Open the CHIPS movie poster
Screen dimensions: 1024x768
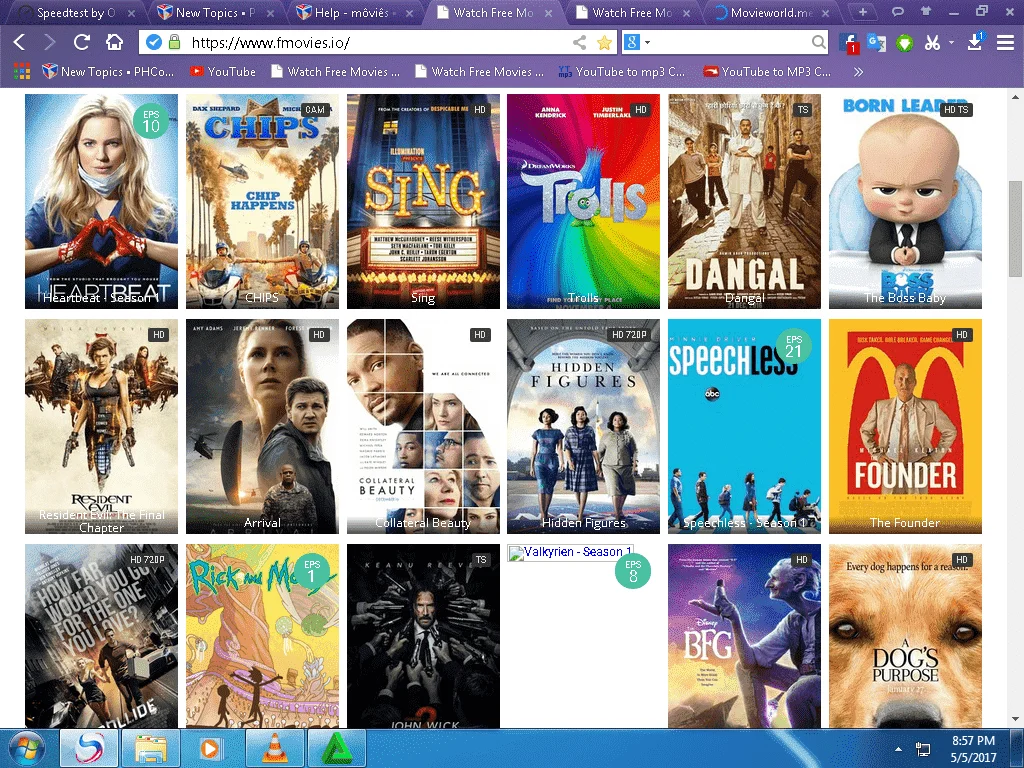point(262,201)
